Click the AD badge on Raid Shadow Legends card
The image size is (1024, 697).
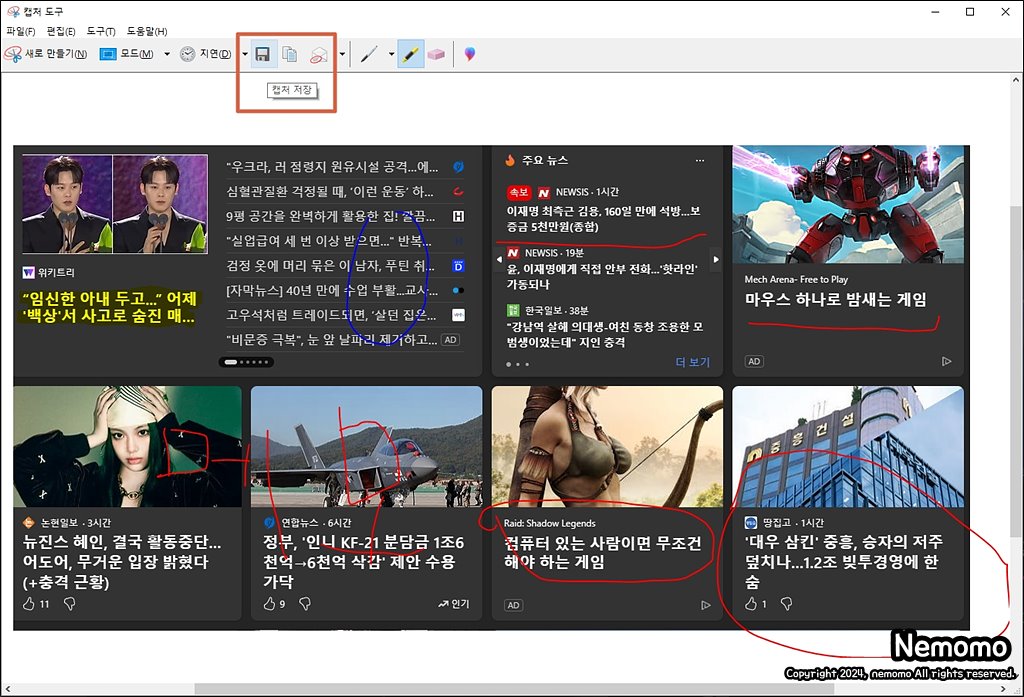pyautogui.click(x=514, y=606)
